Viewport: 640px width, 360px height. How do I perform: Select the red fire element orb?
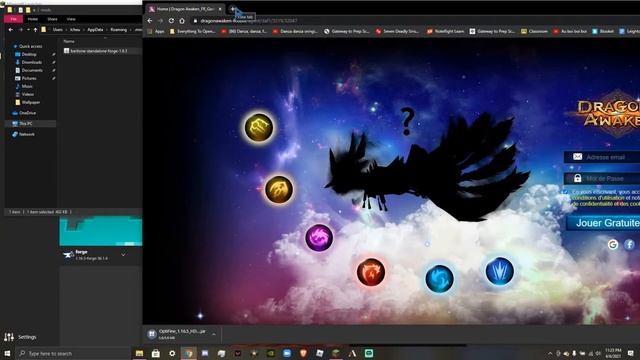click(x=371, y=272)
